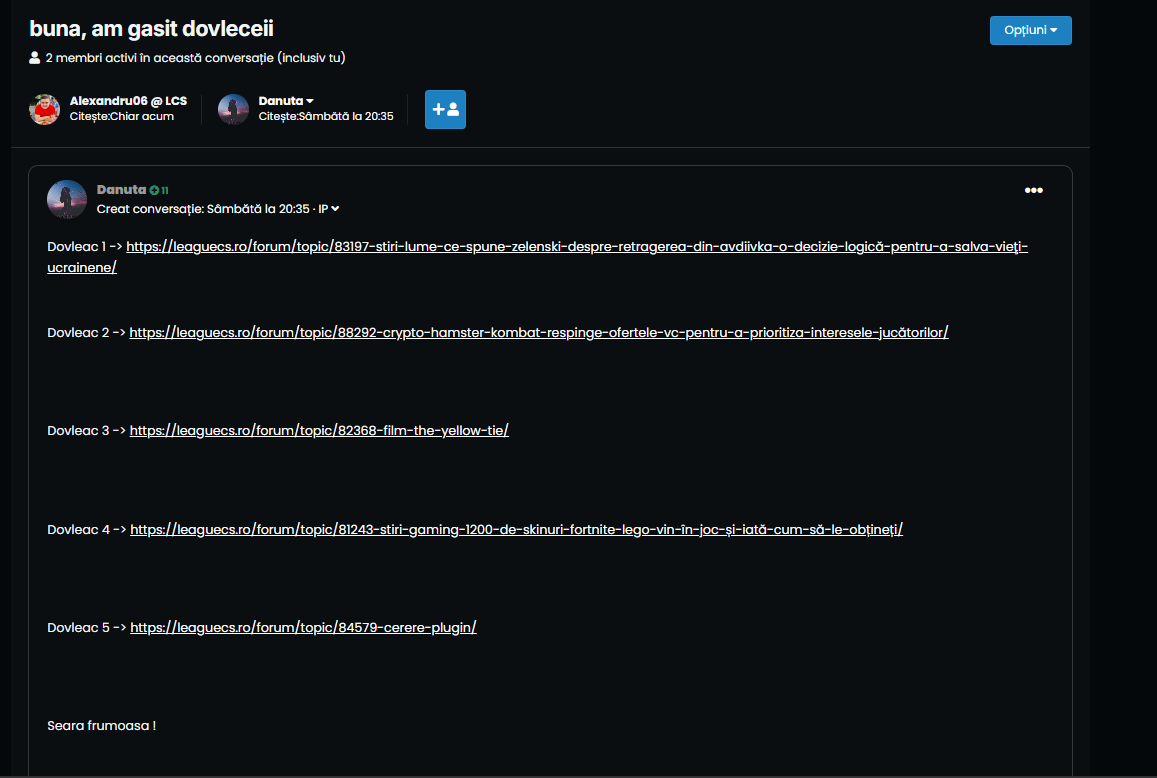Click the members icon beside '2 membri activi'
Viewport: 1157px width, 778px height.
[34, 58]
